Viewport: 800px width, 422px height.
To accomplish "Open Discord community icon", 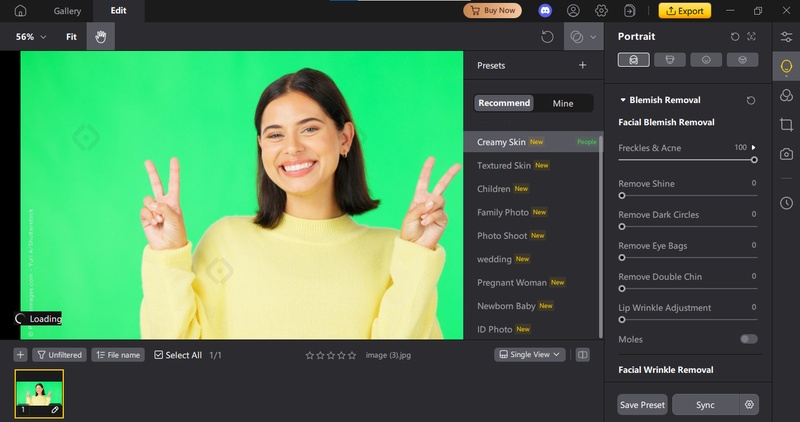I will click(x=544, y=11).
